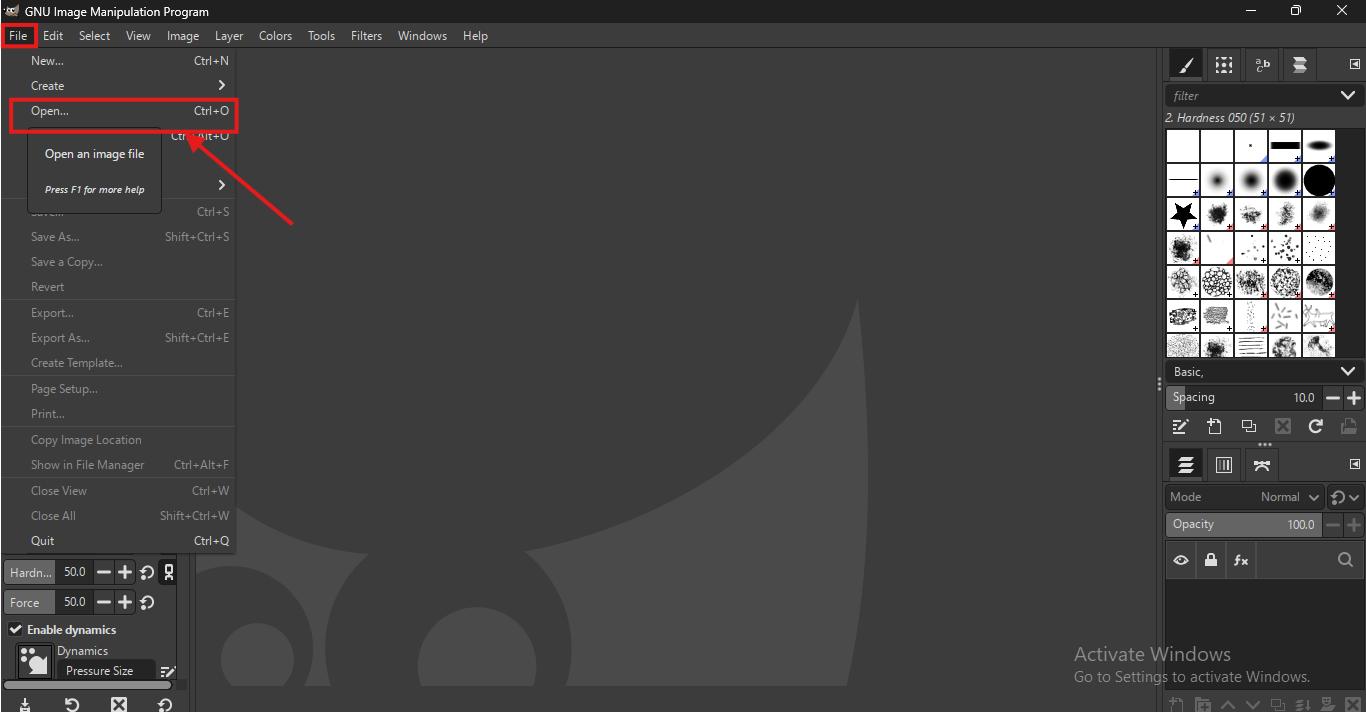The width and height of the screenshot is (1366, 712).
Task: Toggle the layer lock header icon
Action: (1211, 560)
